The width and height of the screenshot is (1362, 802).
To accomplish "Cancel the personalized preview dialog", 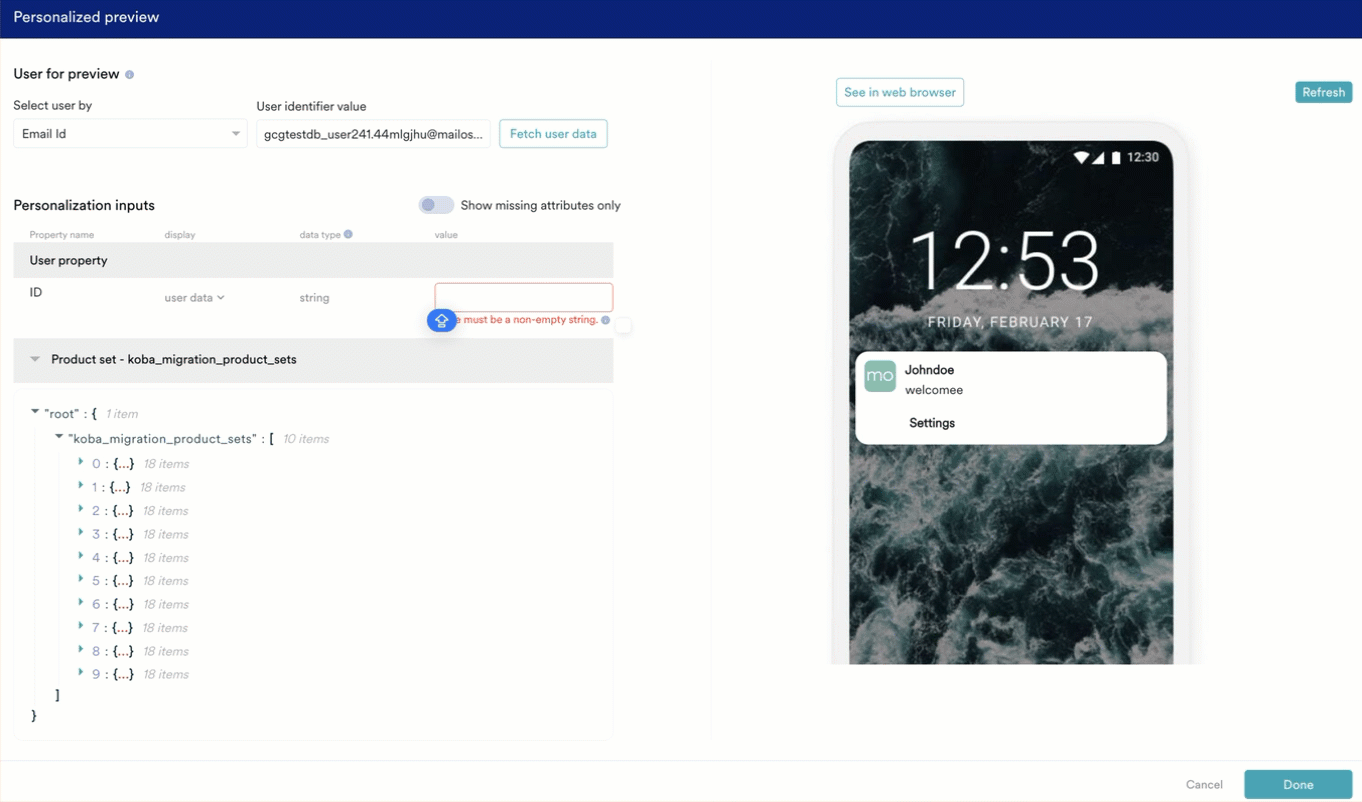I will tap(1204, 785).
